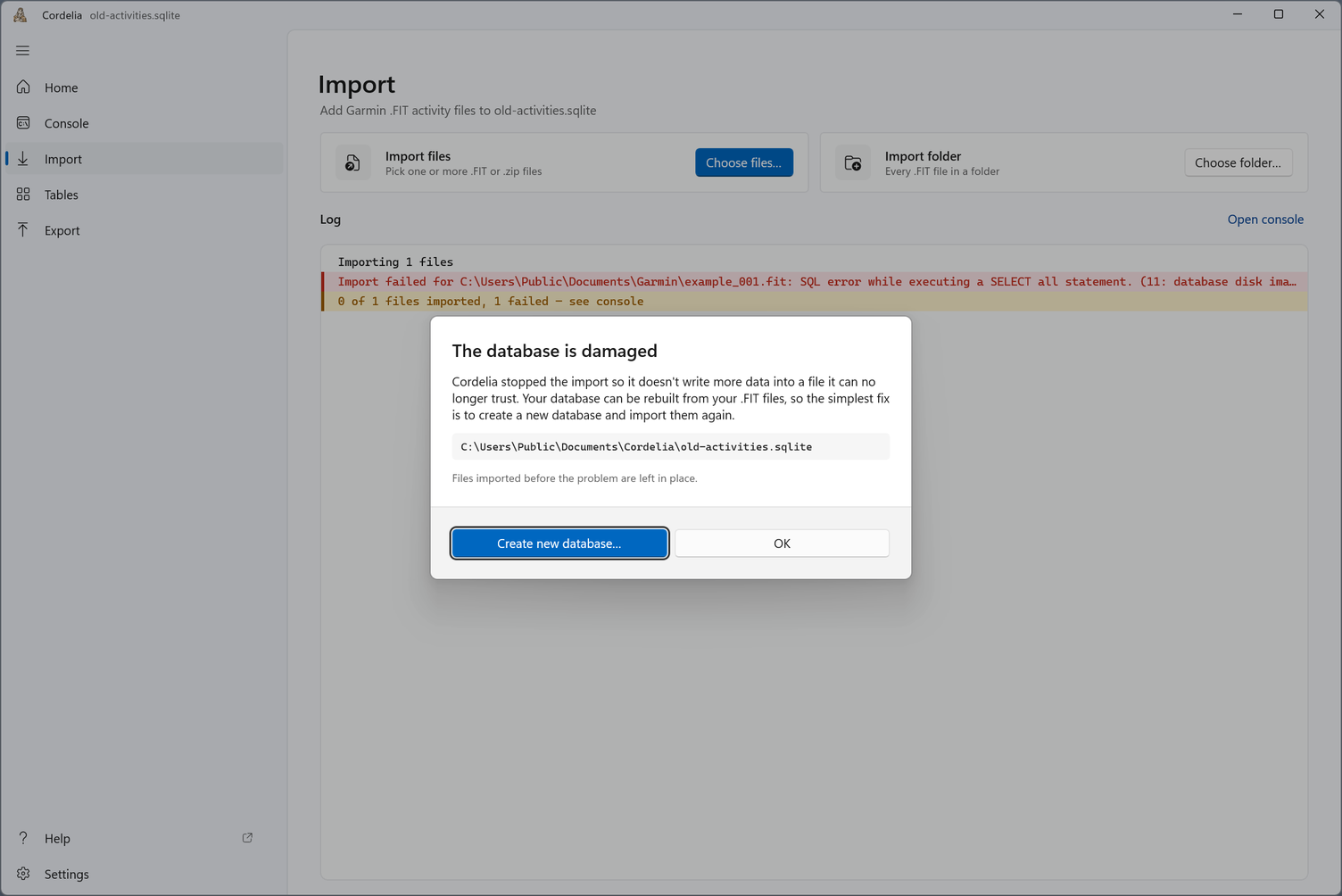This screenshot has width=1342, height=896.
Task: Click the Choose files button
Action: click(744, 162)
